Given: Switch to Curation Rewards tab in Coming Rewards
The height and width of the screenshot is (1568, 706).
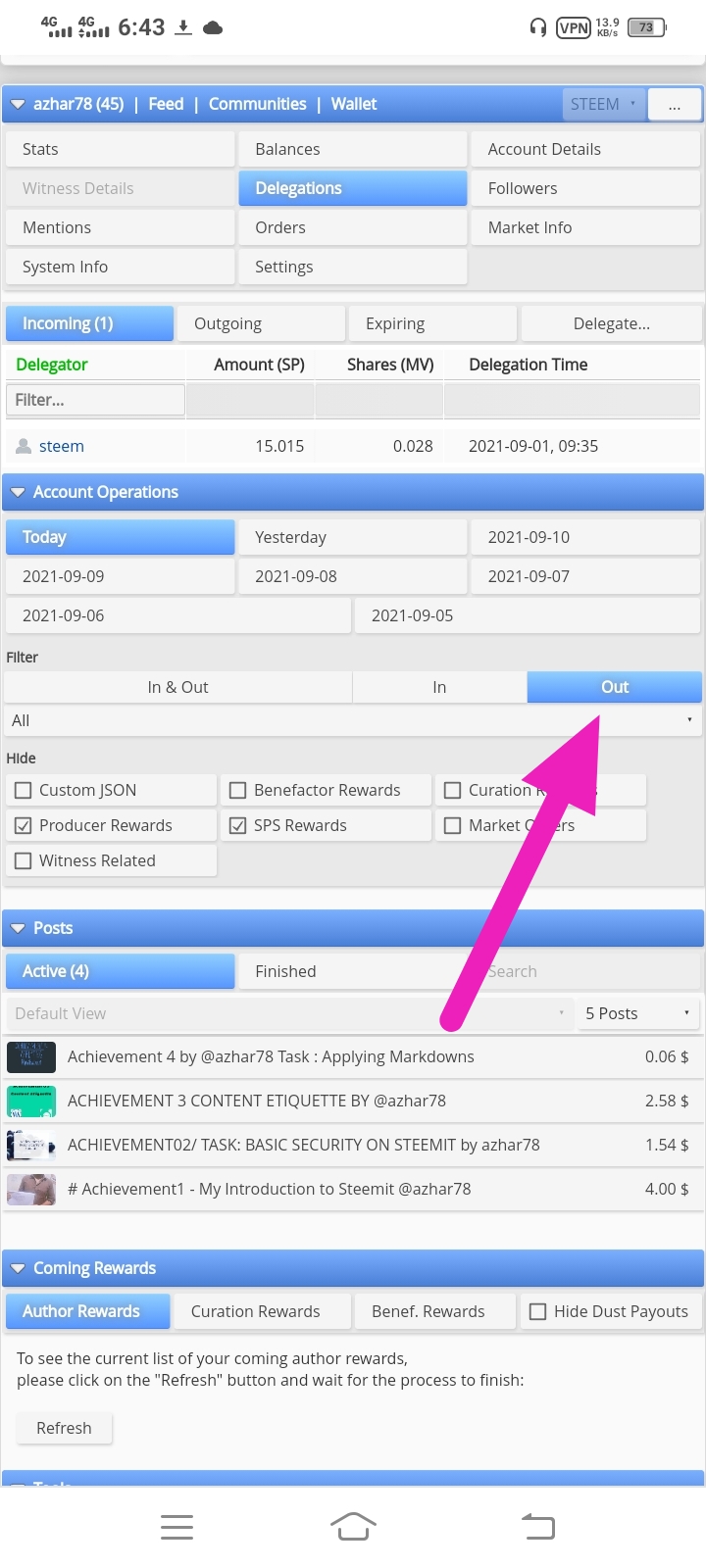Looking at the screenshot, I should 260,1311.
